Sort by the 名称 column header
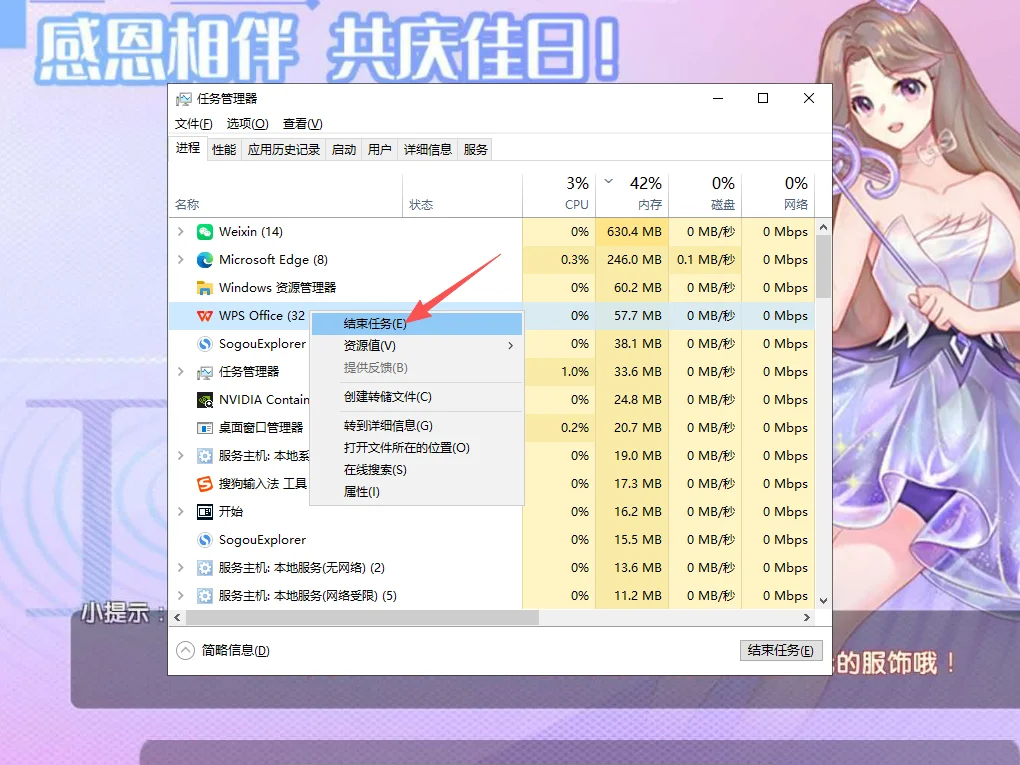 [x=286, y=194]
